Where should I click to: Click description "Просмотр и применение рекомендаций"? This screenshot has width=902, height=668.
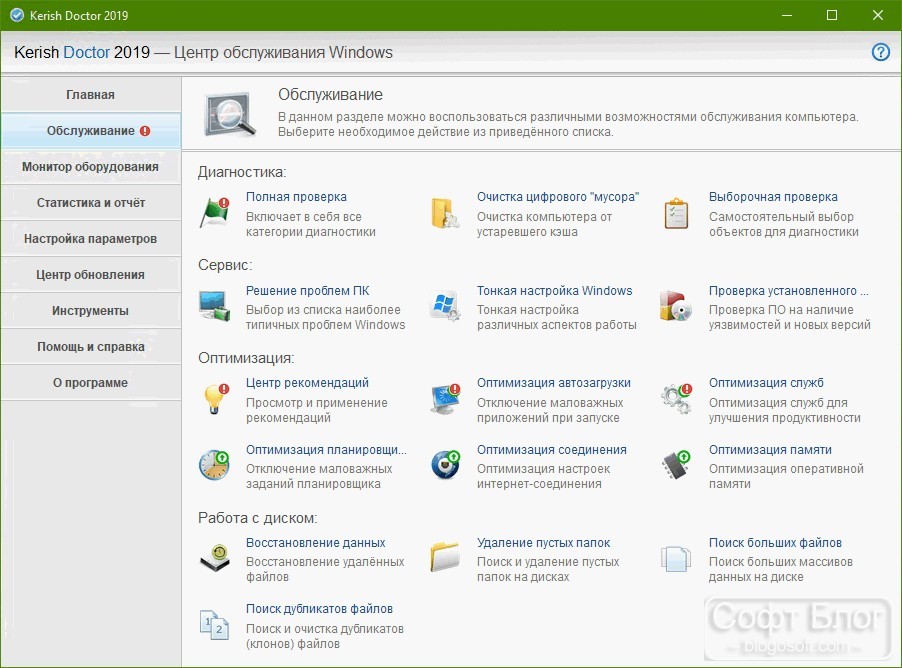click(x=317, y=410)
